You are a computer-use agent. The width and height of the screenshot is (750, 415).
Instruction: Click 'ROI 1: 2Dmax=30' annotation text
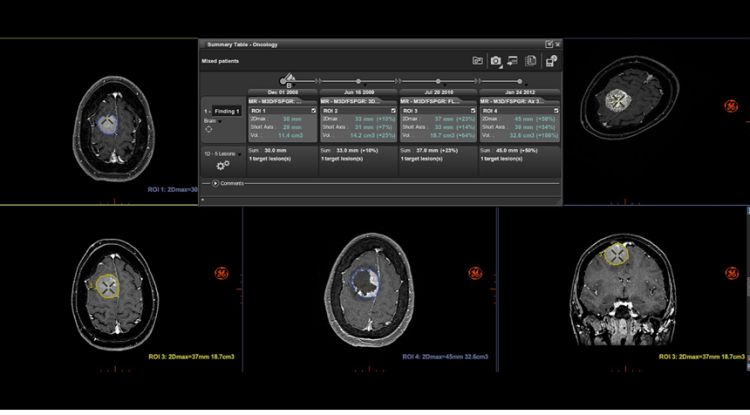173,190
